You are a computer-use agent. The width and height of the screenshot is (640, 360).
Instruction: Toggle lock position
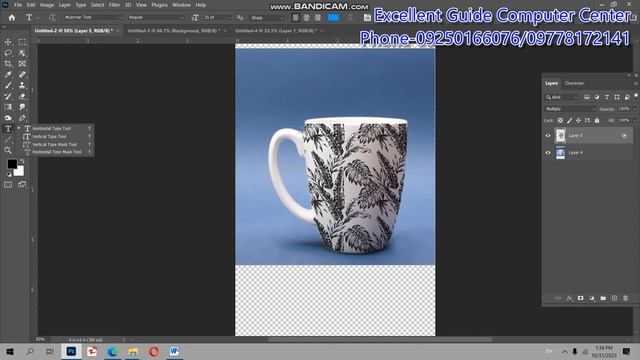(578, 120)
